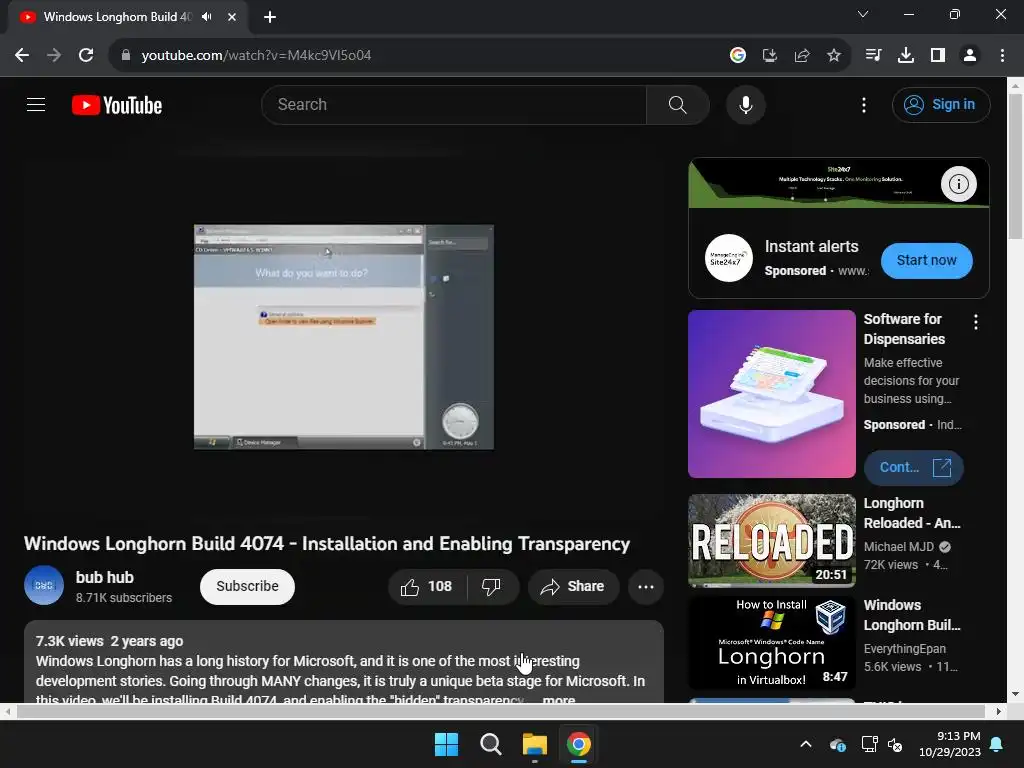This screenshot has width=1024, height=768.
Task: Open Site24x7 advertiser logo
Action: click(728, 258)
